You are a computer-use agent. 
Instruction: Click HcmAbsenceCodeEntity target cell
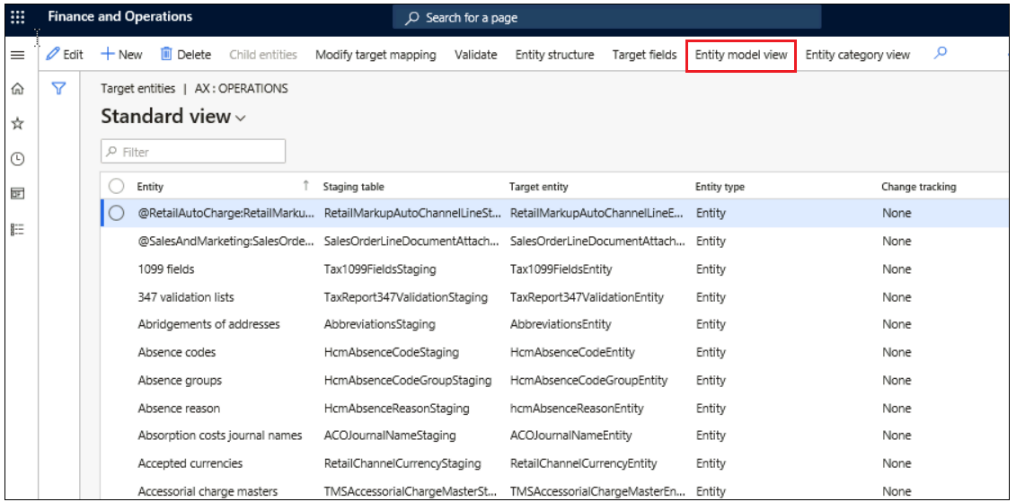(x=572, y=353)
